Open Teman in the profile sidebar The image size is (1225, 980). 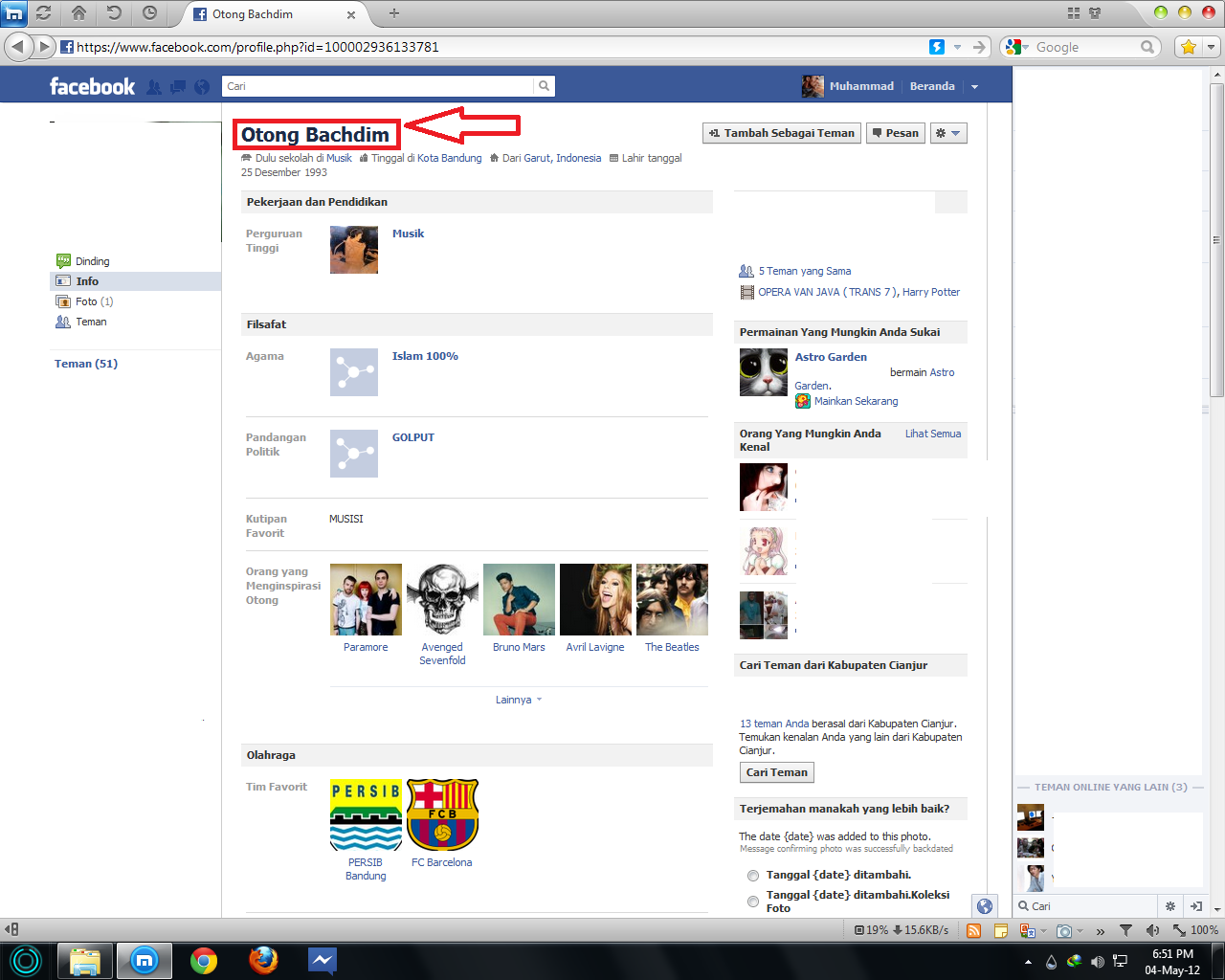pyautogui.click(x=81, y=322)
